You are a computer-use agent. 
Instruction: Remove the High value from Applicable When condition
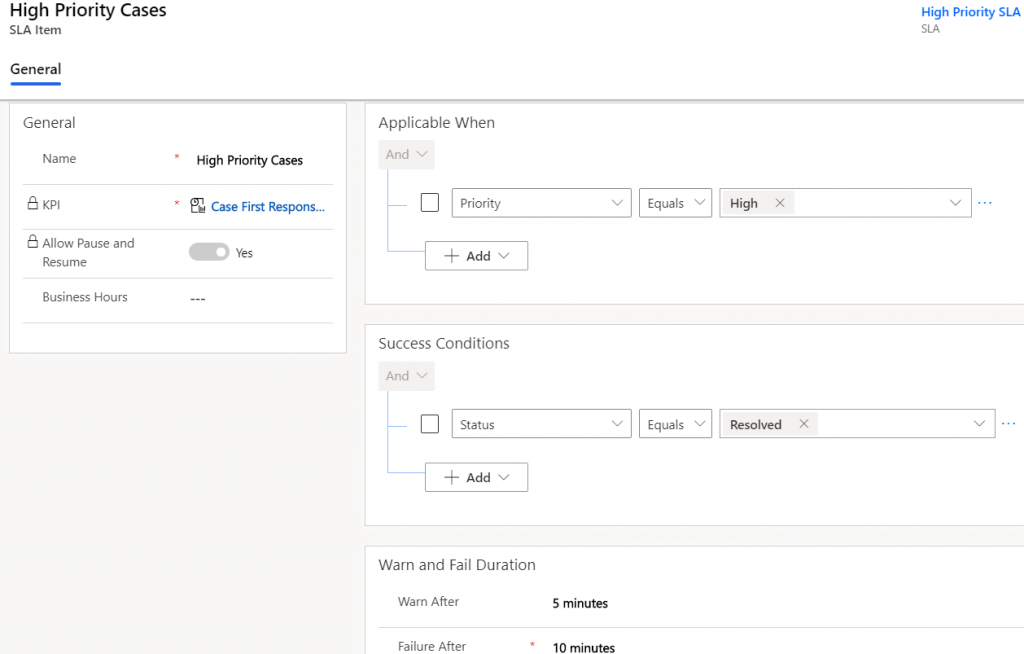pos(781,202)
